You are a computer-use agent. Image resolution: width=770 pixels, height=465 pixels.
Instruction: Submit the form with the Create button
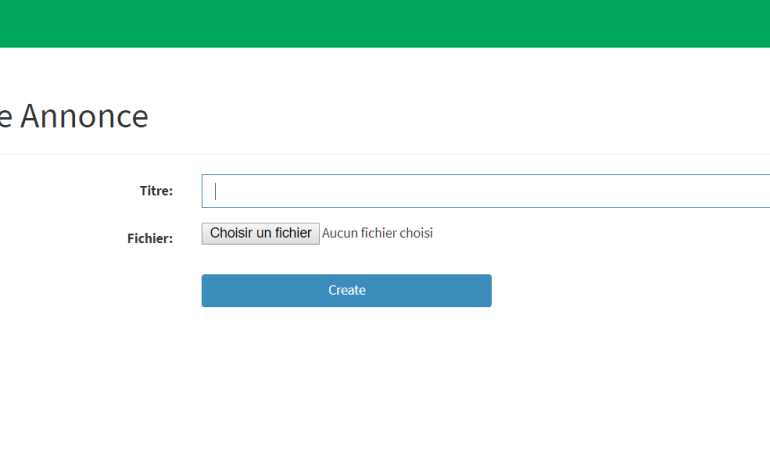(346, 290)
